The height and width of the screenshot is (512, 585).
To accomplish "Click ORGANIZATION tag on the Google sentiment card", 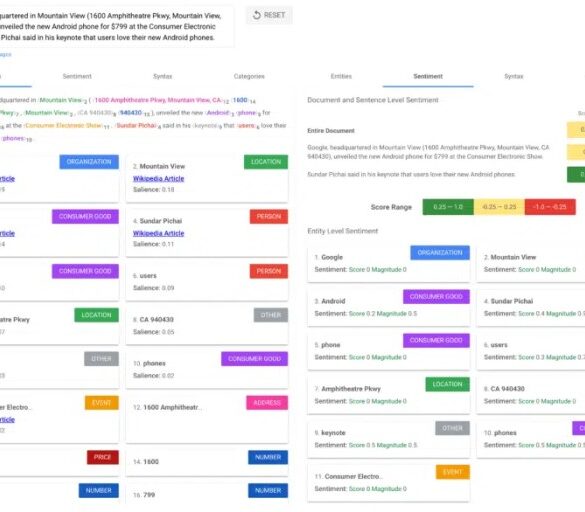I will tap(440, 253).
